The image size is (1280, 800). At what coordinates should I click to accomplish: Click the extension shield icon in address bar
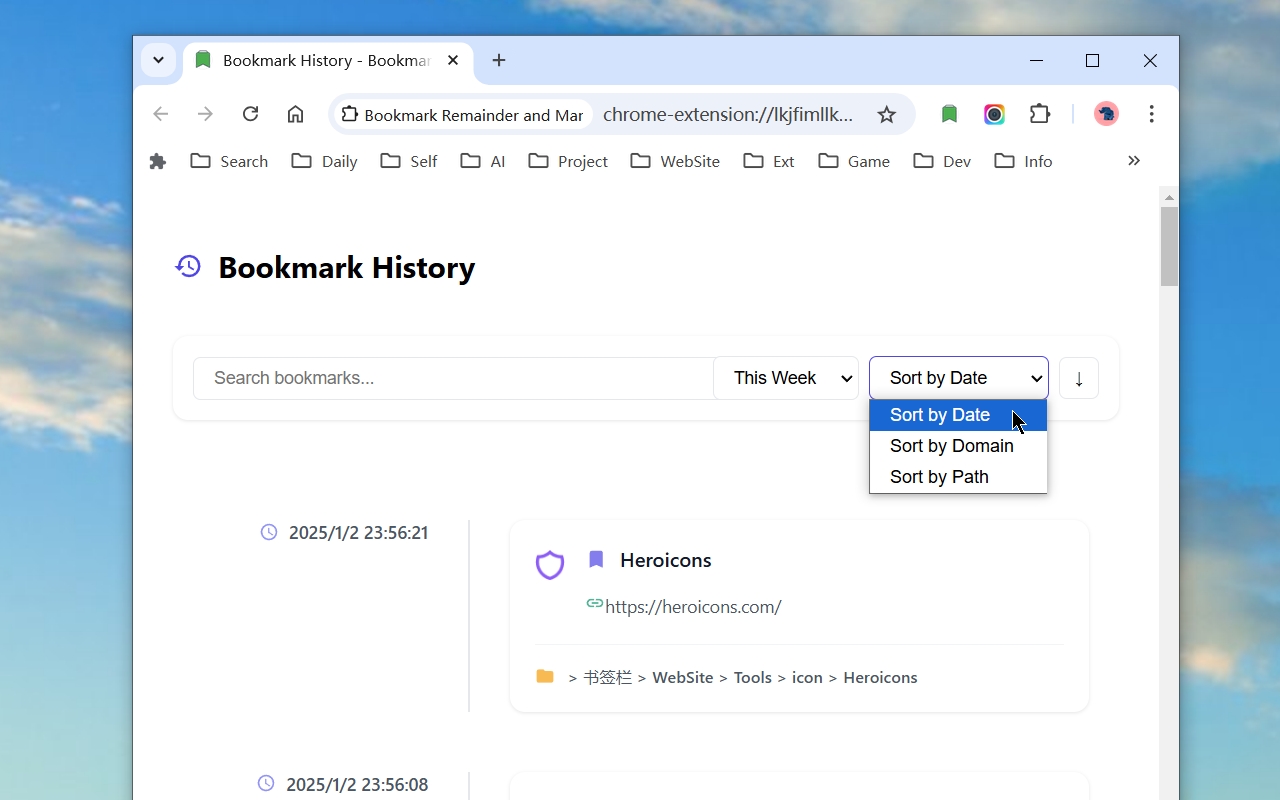348,114
